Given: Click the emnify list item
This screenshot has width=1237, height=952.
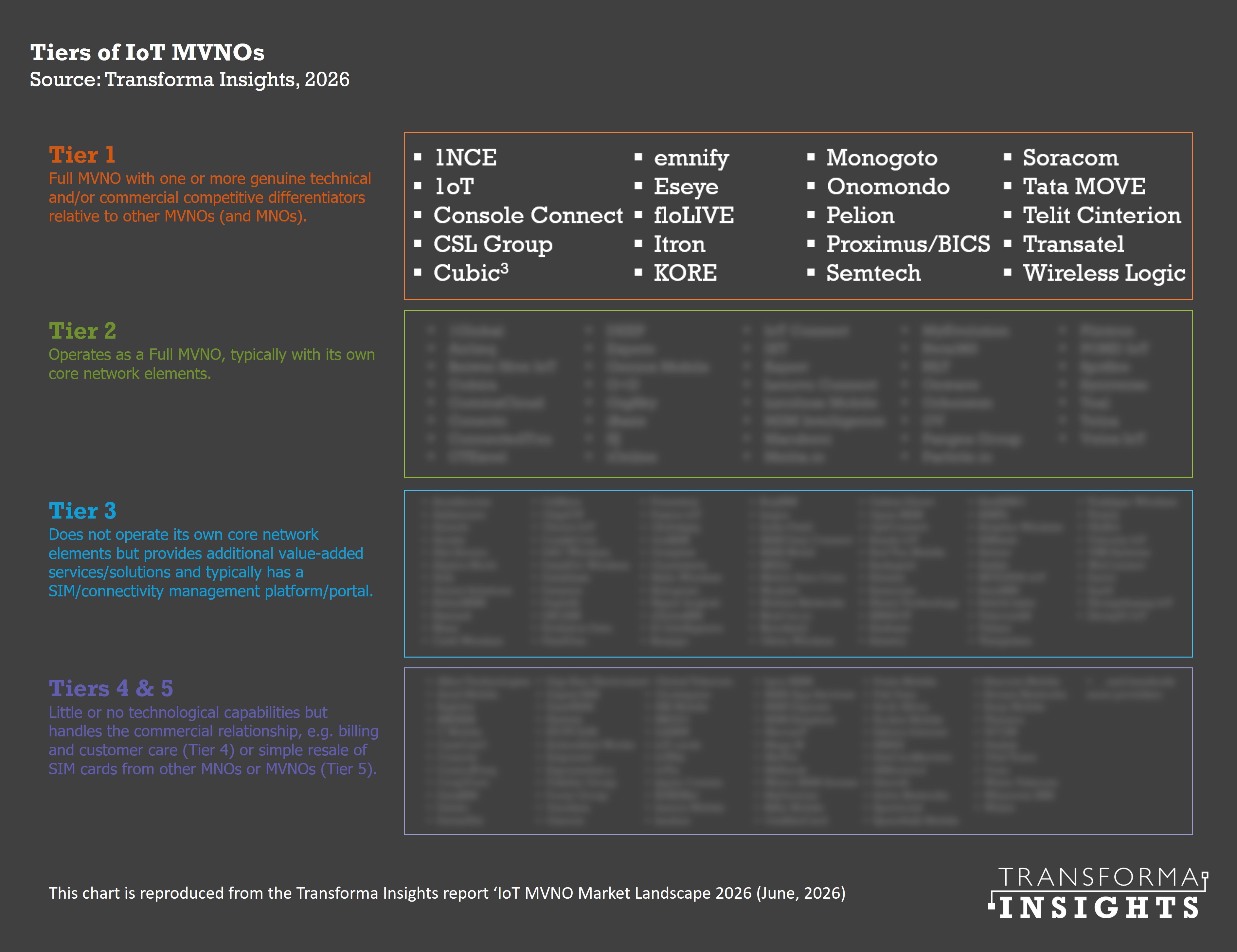Looking at the screenshot, I should tap(691, 158).
